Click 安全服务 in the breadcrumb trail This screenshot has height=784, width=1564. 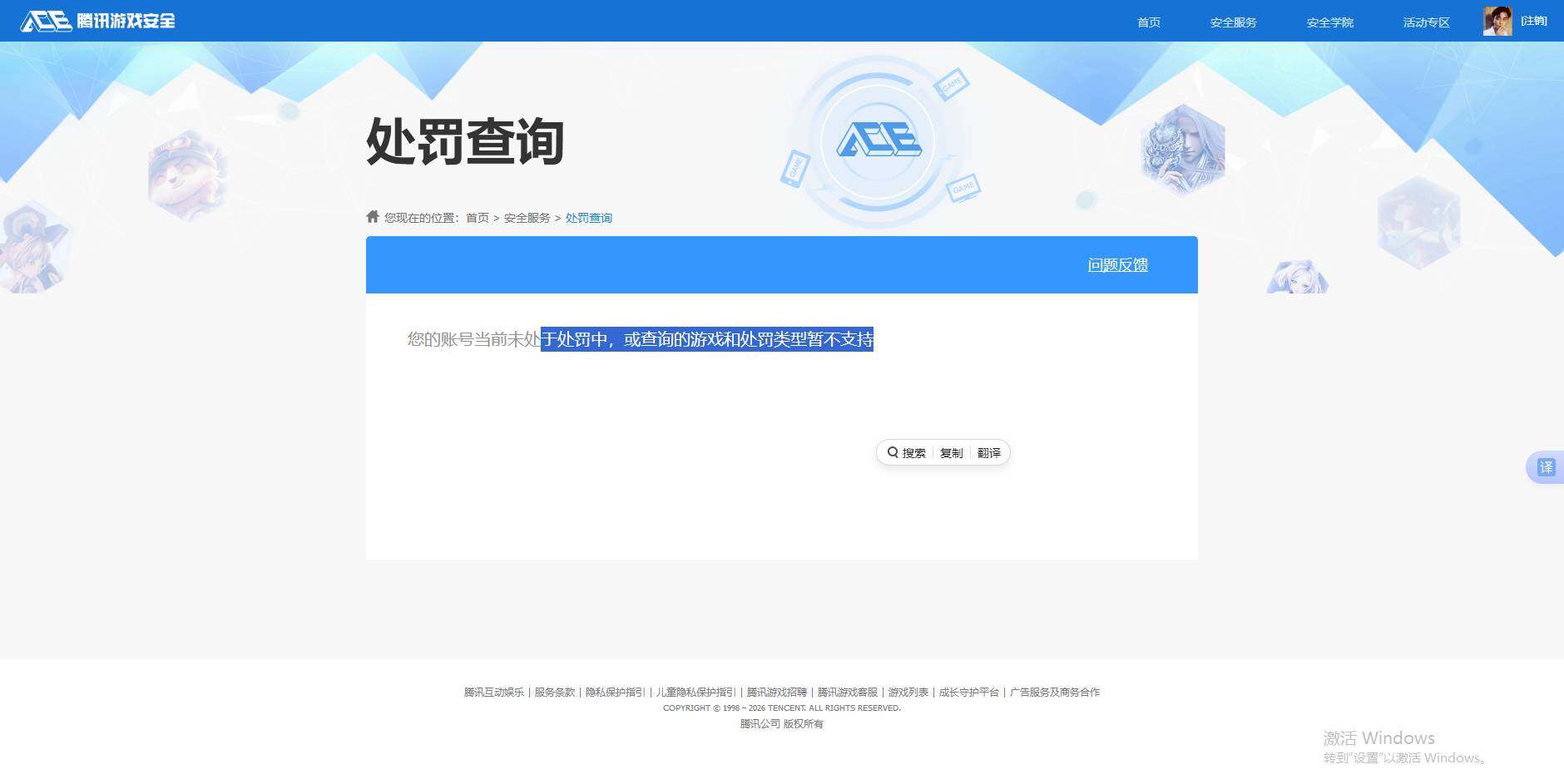[527, 217]
